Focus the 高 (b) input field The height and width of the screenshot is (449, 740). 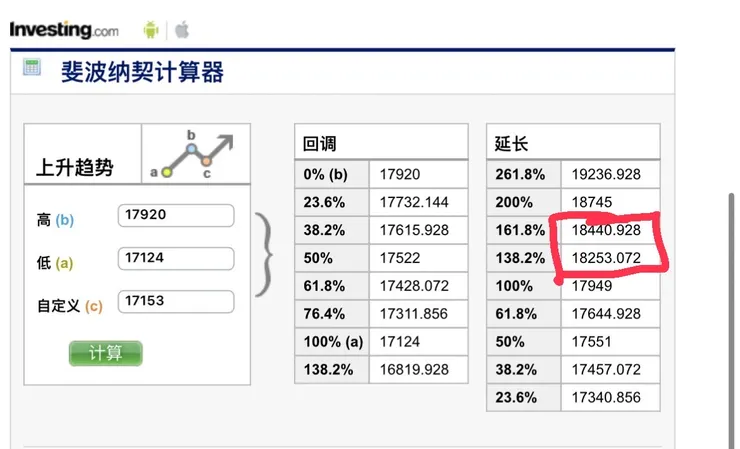(x=176, y=215)
